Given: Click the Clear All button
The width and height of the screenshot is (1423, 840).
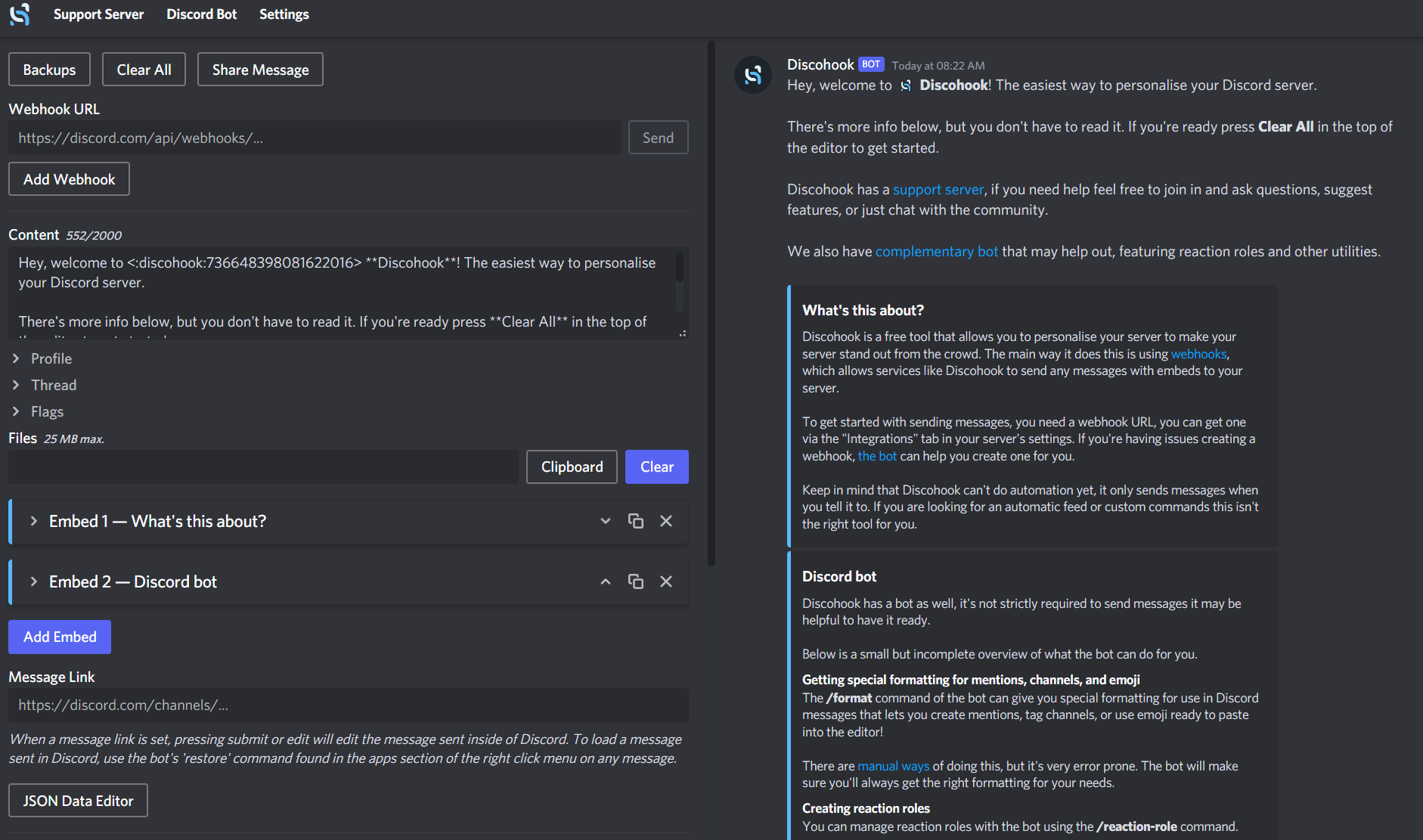Looking at the screenshot, I should pyautogui.click(x=144, y=70).
